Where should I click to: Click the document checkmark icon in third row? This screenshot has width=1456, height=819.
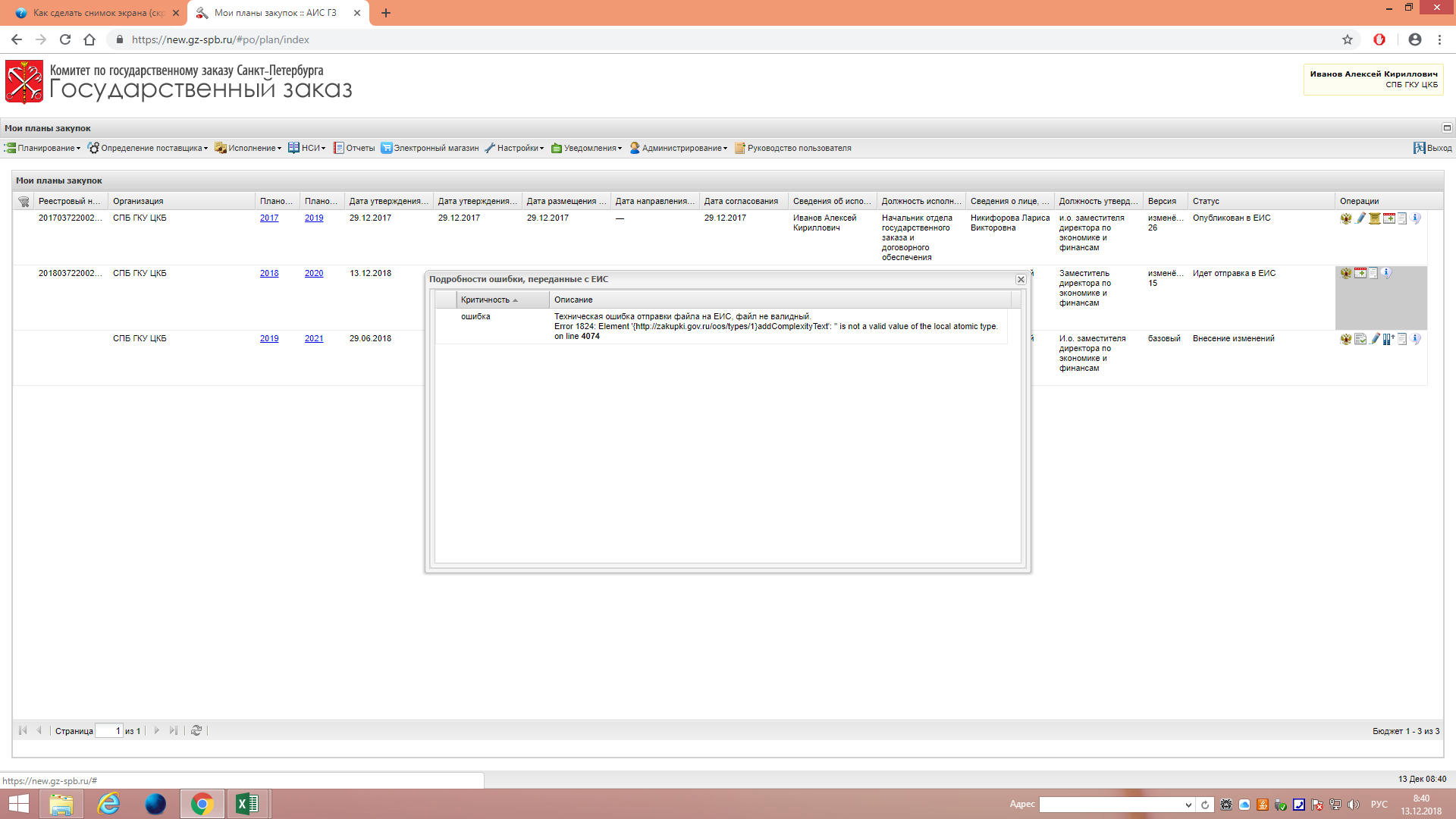[x=1360, y=339]
